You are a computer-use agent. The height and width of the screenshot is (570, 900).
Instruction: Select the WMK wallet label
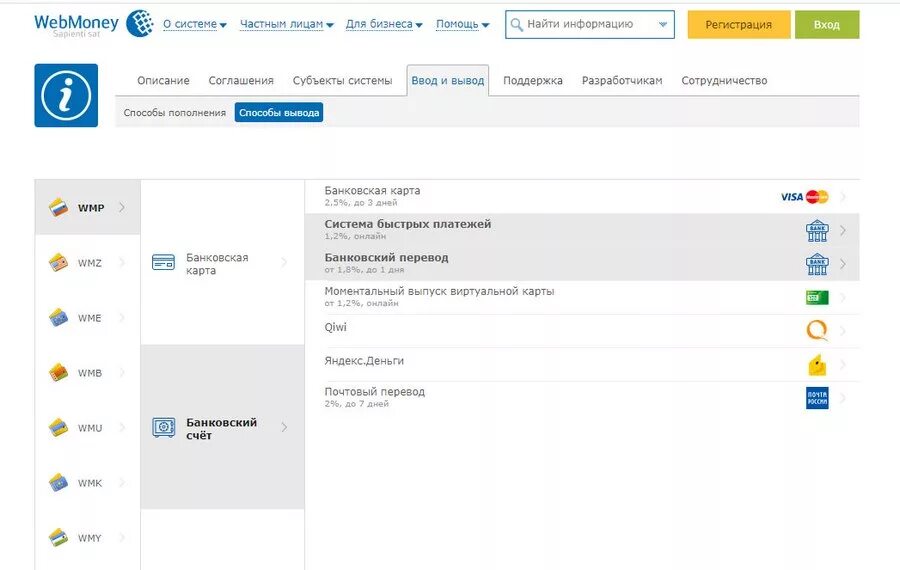(90, 483)
